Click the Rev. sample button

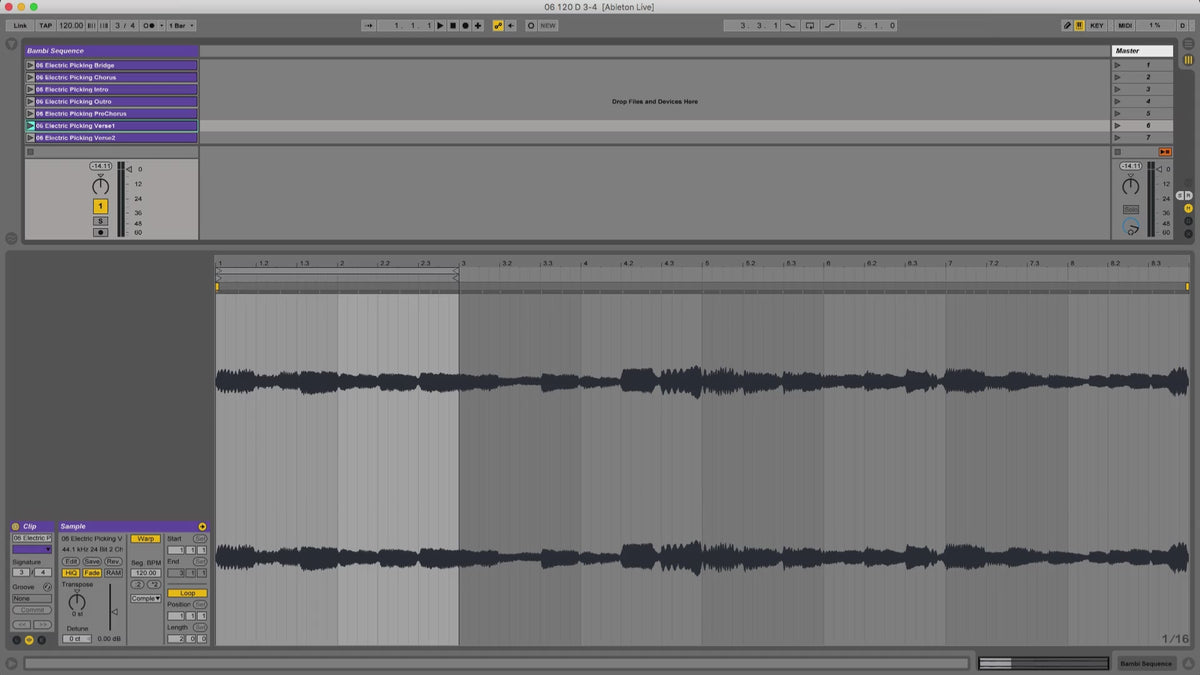[113, 561]
